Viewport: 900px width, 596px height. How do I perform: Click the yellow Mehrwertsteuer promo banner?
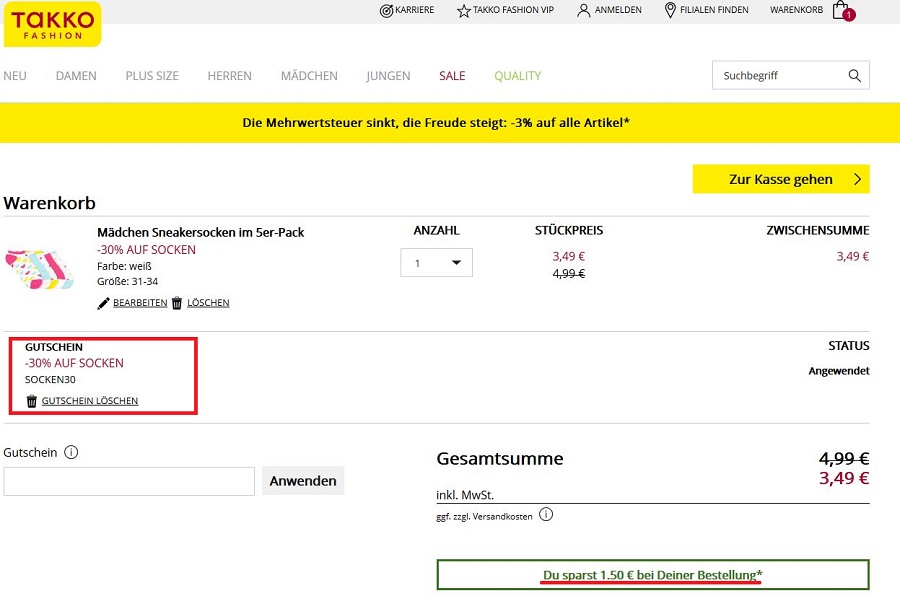point(450,122)
